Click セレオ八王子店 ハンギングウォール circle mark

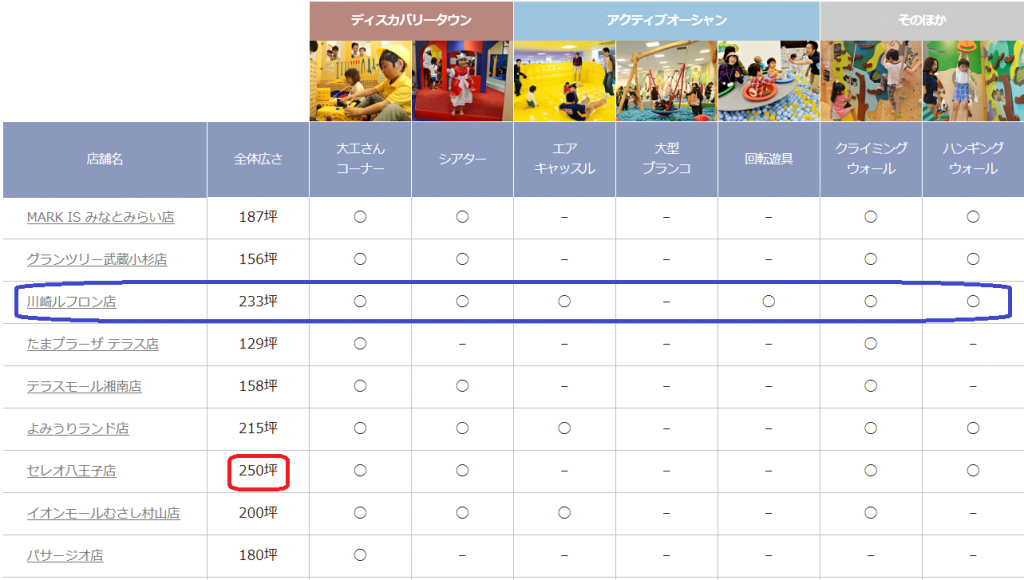click(x=973, y=470)
